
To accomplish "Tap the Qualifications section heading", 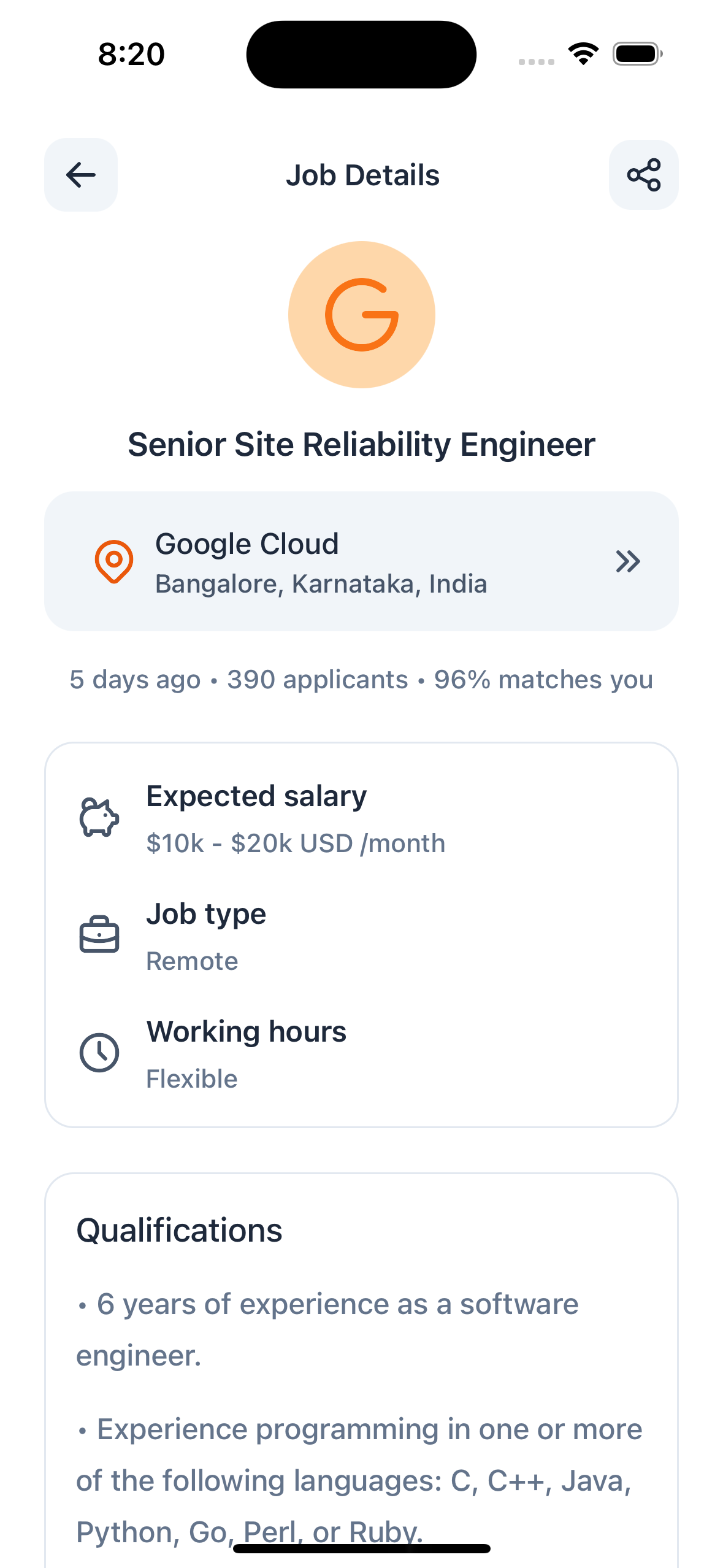I will (x=179, y=1231).
